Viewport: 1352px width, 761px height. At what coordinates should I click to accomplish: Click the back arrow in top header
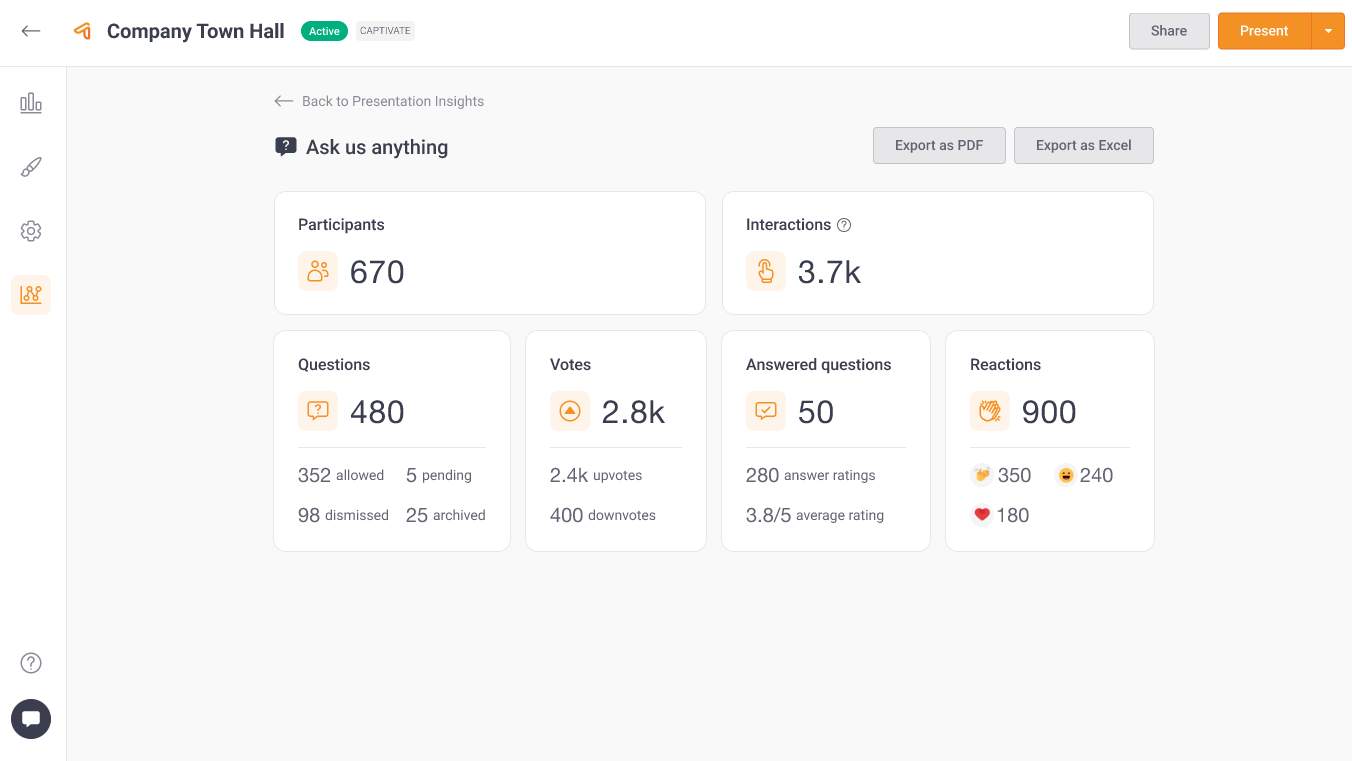point(31,31)
